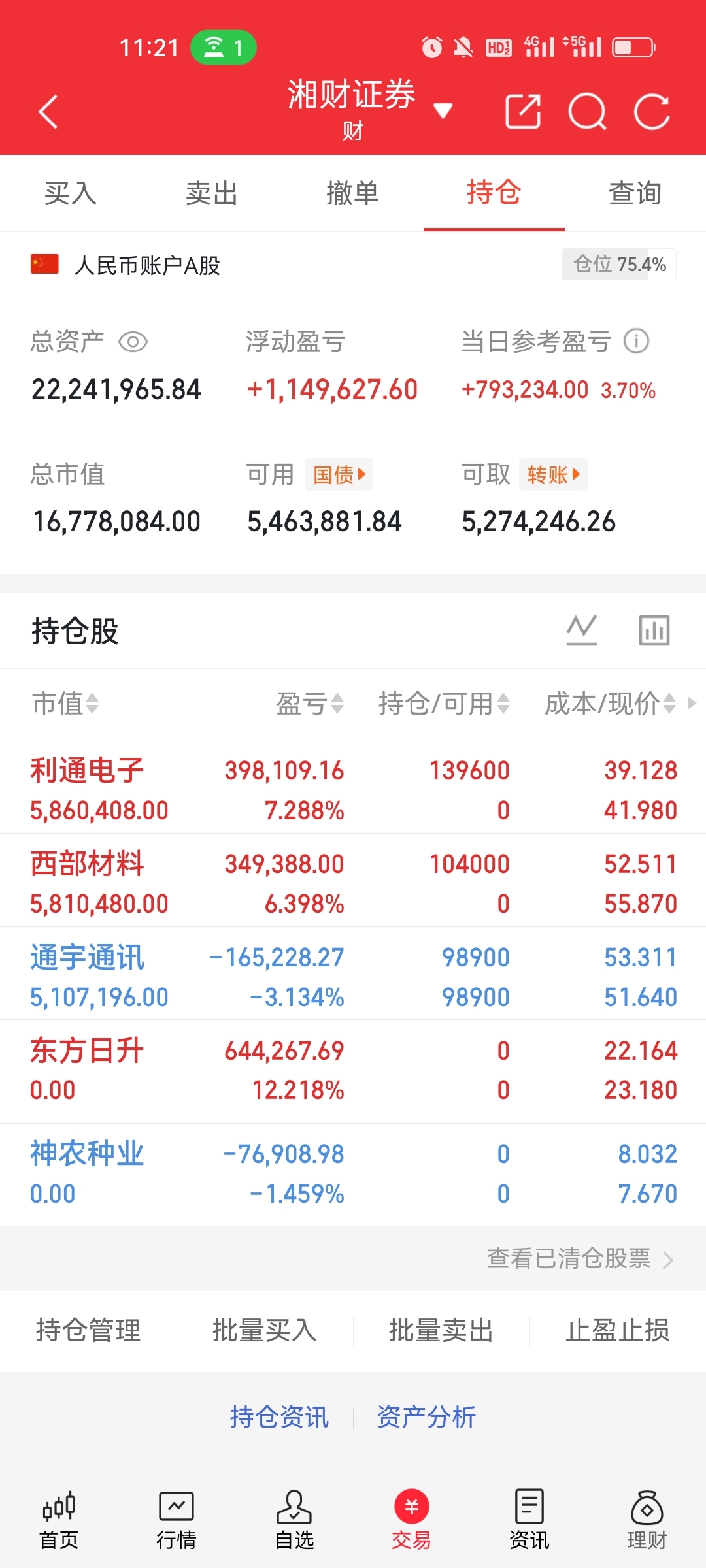This screenshot has width=706, height=1568.
Task: Switch to the 查询 tab
Action: click(x=635, y=193)
